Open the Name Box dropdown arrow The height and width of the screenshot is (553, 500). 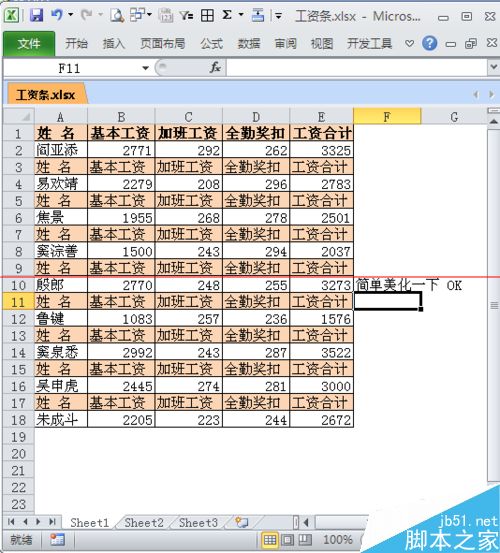[x=145, y=68]
